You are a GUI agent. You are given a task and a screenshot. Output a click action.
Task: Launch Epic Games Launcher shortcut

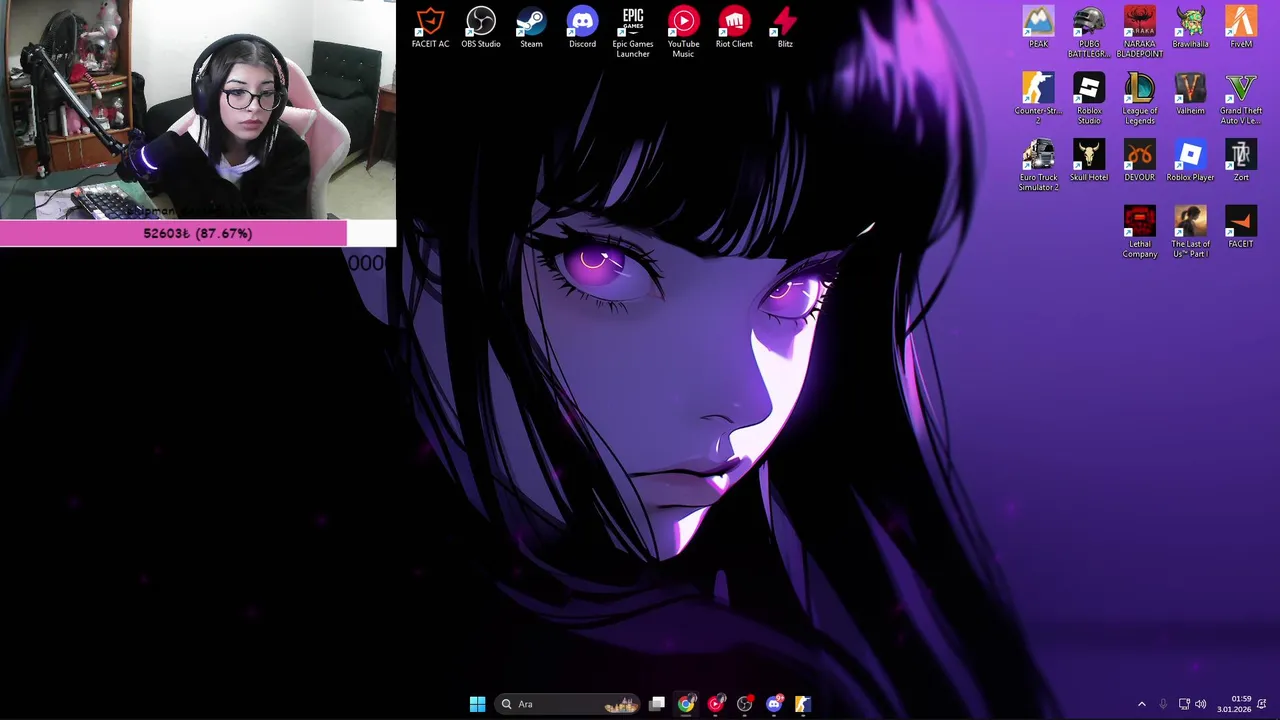(633, 32)
